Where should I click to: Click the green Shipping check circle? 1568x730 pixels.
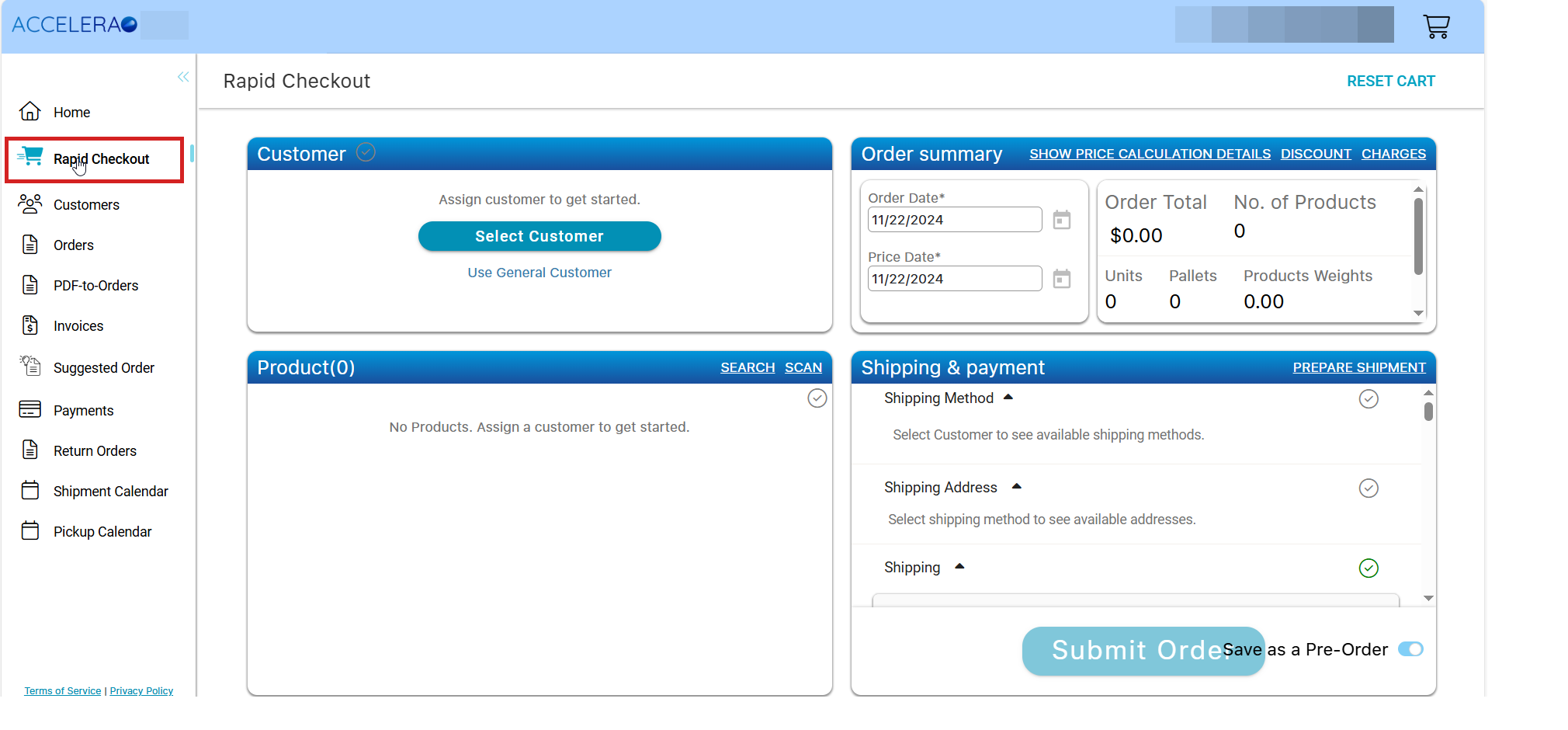[x=1368, y=568]
